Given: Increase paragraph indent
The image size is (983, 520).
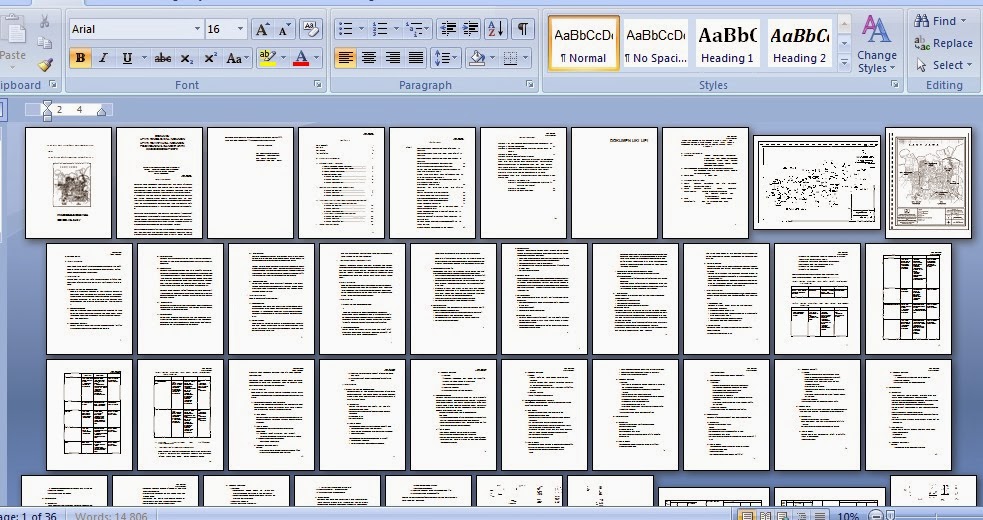Looking at the screenshot, I should pyautogui.click(x=470, y=29).
